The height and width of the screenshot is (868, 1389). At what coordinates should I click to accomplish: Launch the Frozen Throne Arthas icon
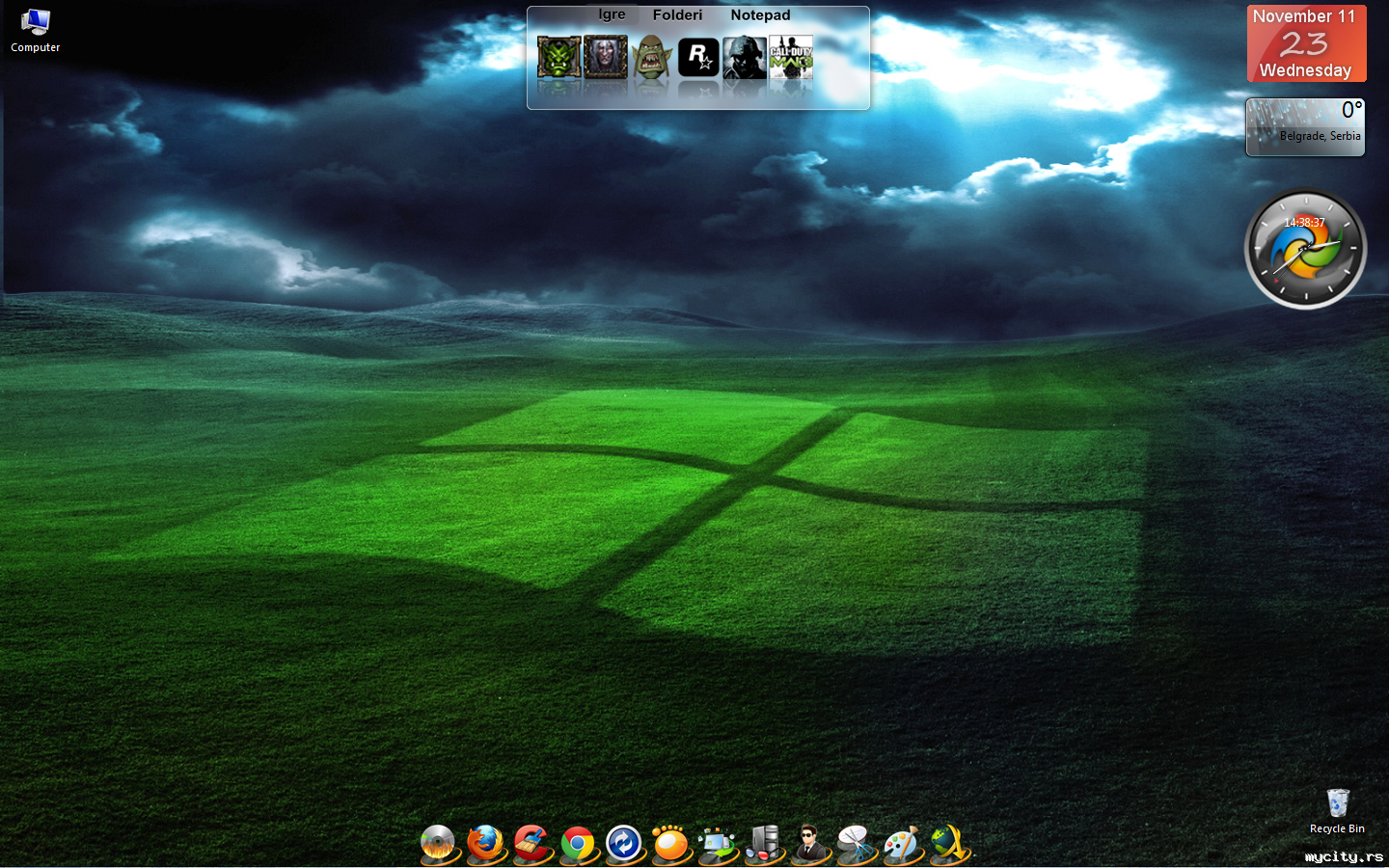605,58
